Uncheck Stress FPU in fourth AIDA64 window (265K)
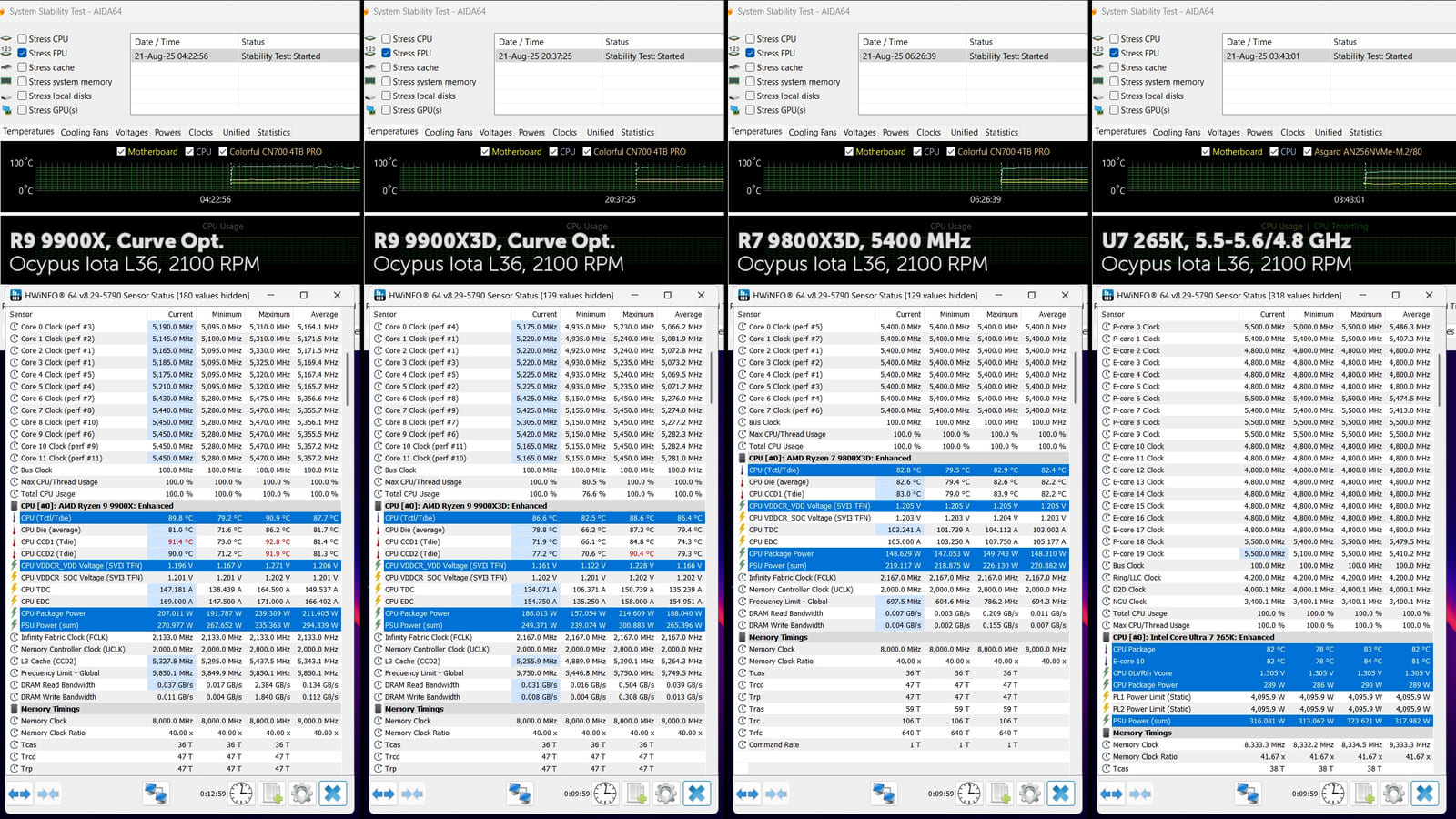Viewport: 1456px width, 819px height. point(1114,53)
